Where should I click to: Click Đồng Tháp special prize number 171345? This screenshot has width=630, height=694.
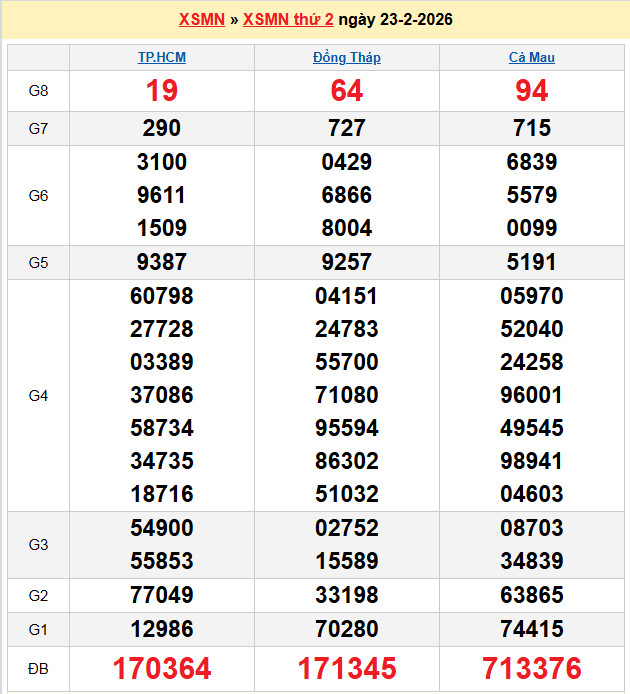(347, 668)
